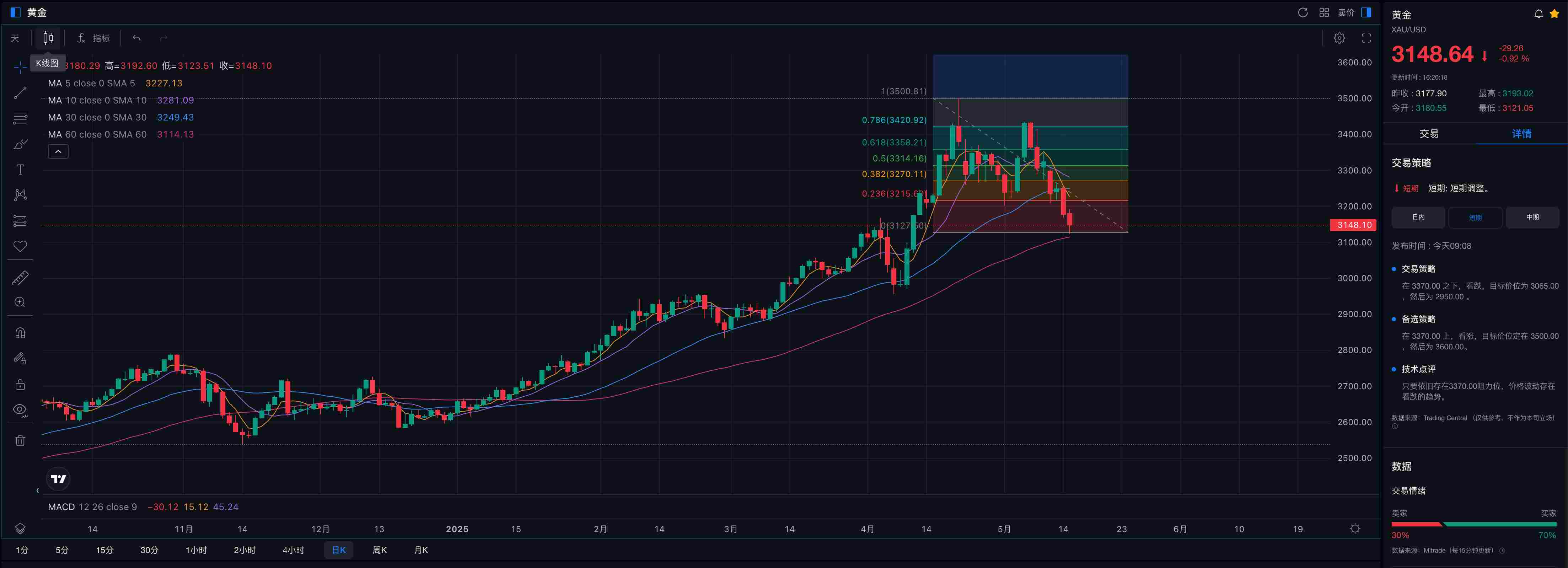Select the crosshair cursor tool
This screenshot has width=1568, height=568.
point(20,67)
